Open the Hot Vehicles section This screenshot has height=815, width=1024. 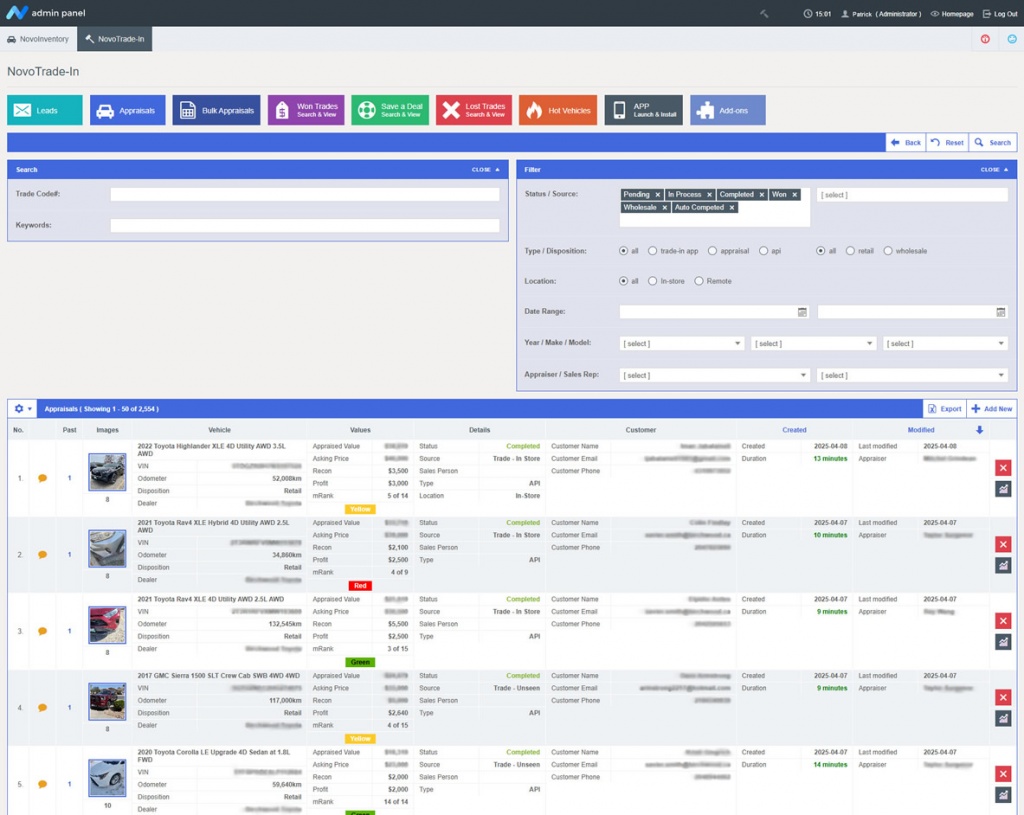pyautogui.click(x=558, y=110)
